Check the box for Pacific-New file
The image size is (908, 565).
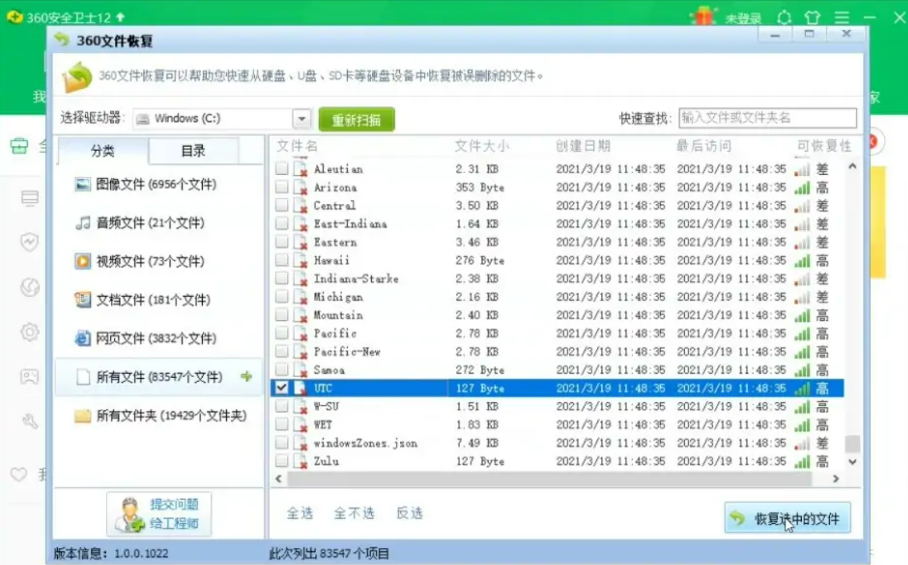[x=281, y=351]
